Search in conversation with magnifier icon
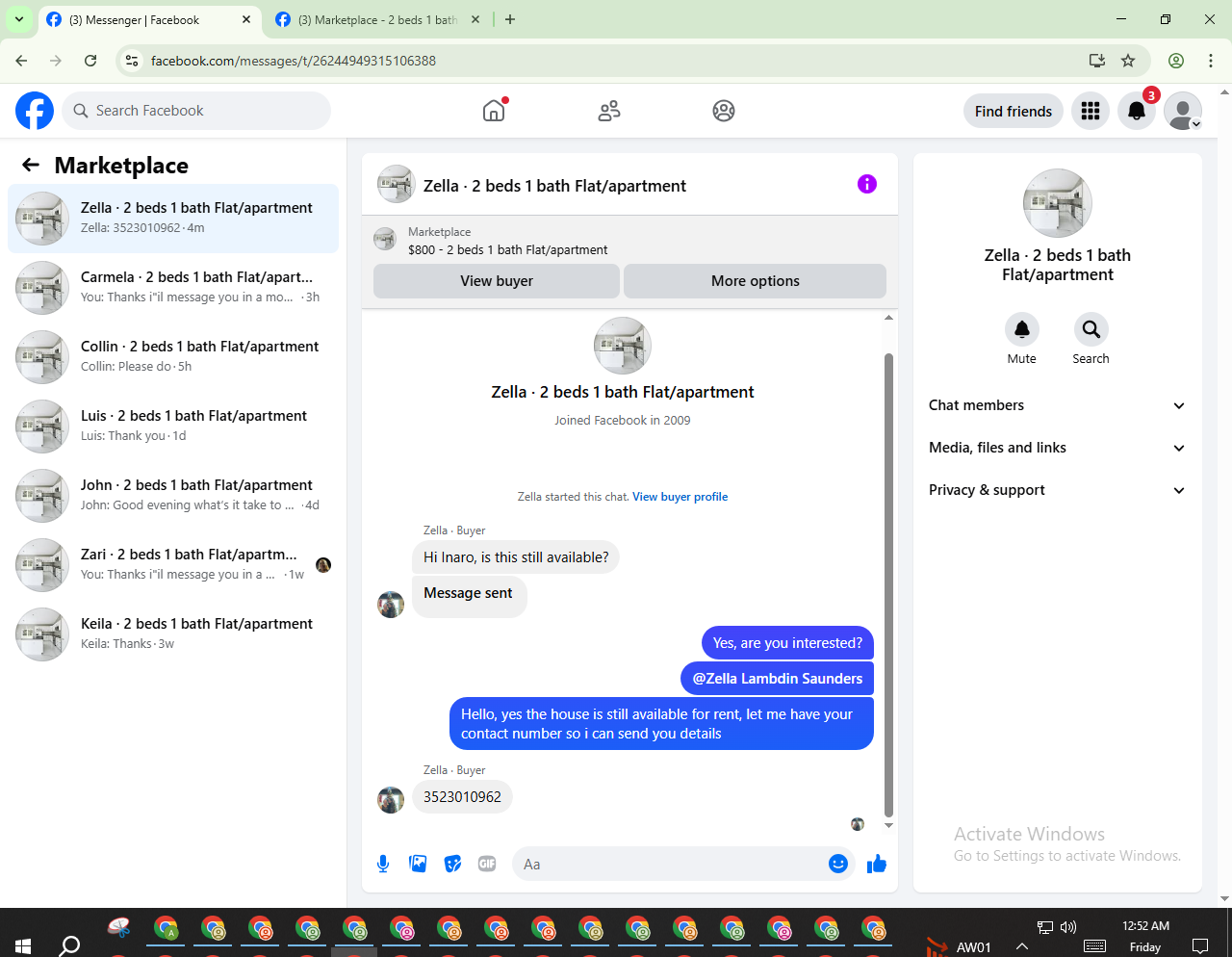 pyautogui.click(x=1091, y=329)
